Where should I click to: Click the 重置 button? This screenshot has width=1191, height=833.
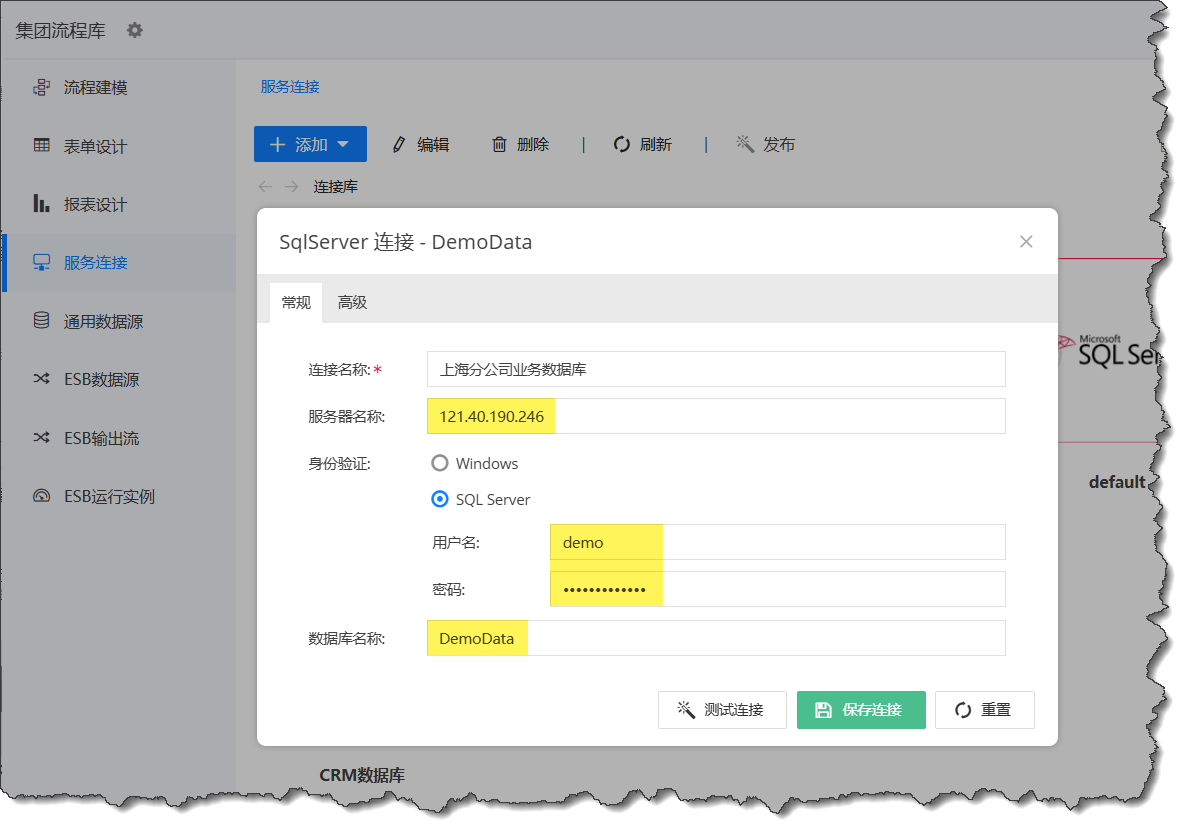984,710
